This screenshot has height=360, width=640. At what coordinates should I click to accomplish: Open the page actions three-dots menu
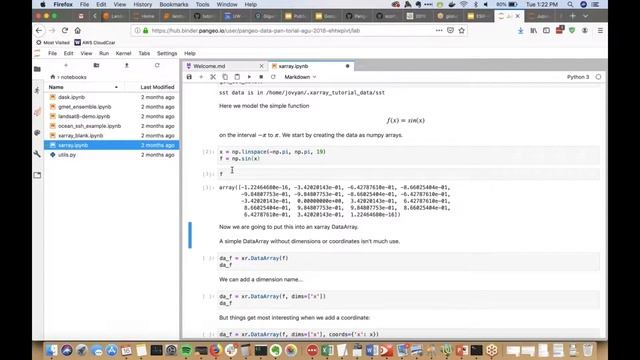pyautogui.click(x=439, y=31)
